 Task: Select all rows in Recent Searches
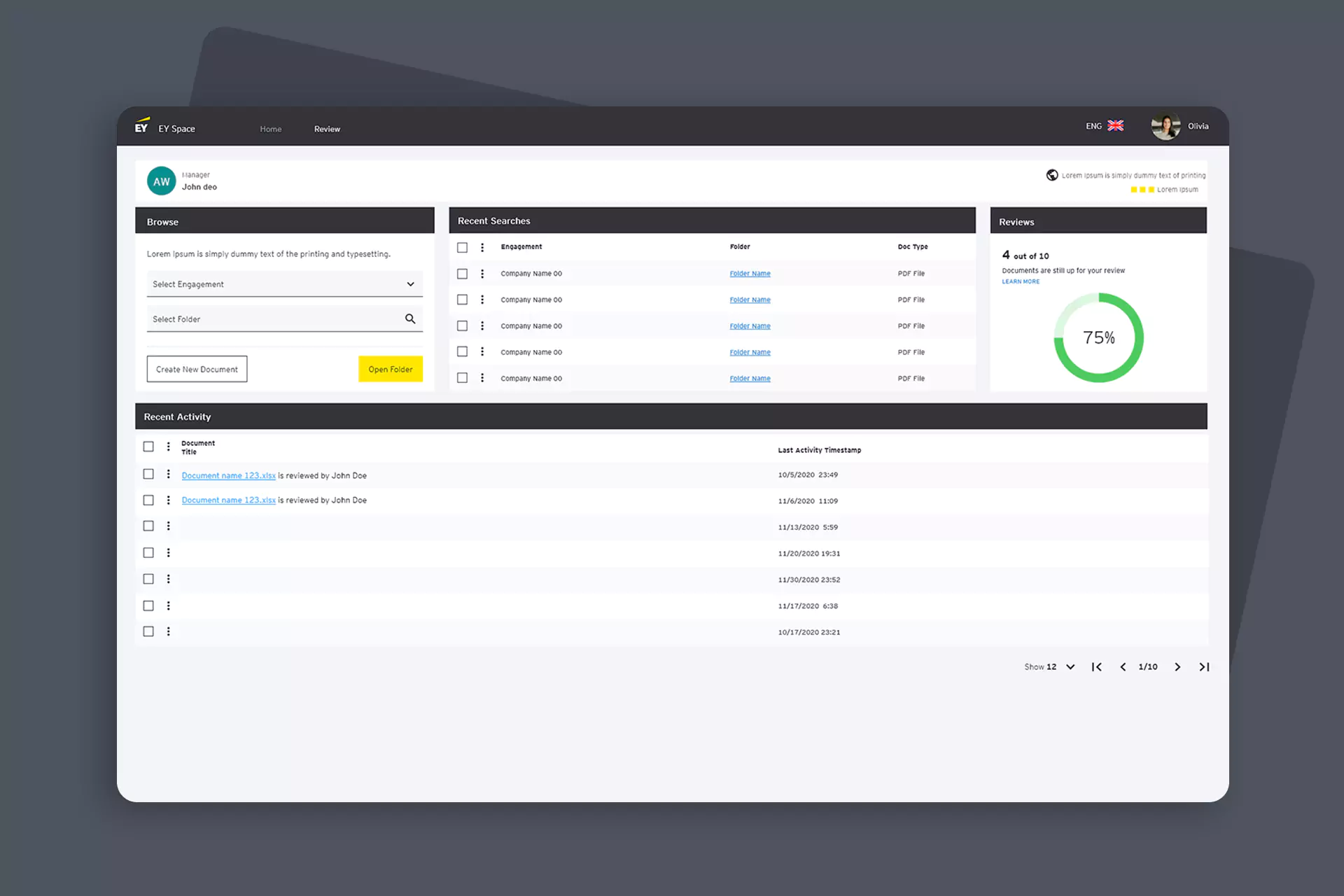462,247
